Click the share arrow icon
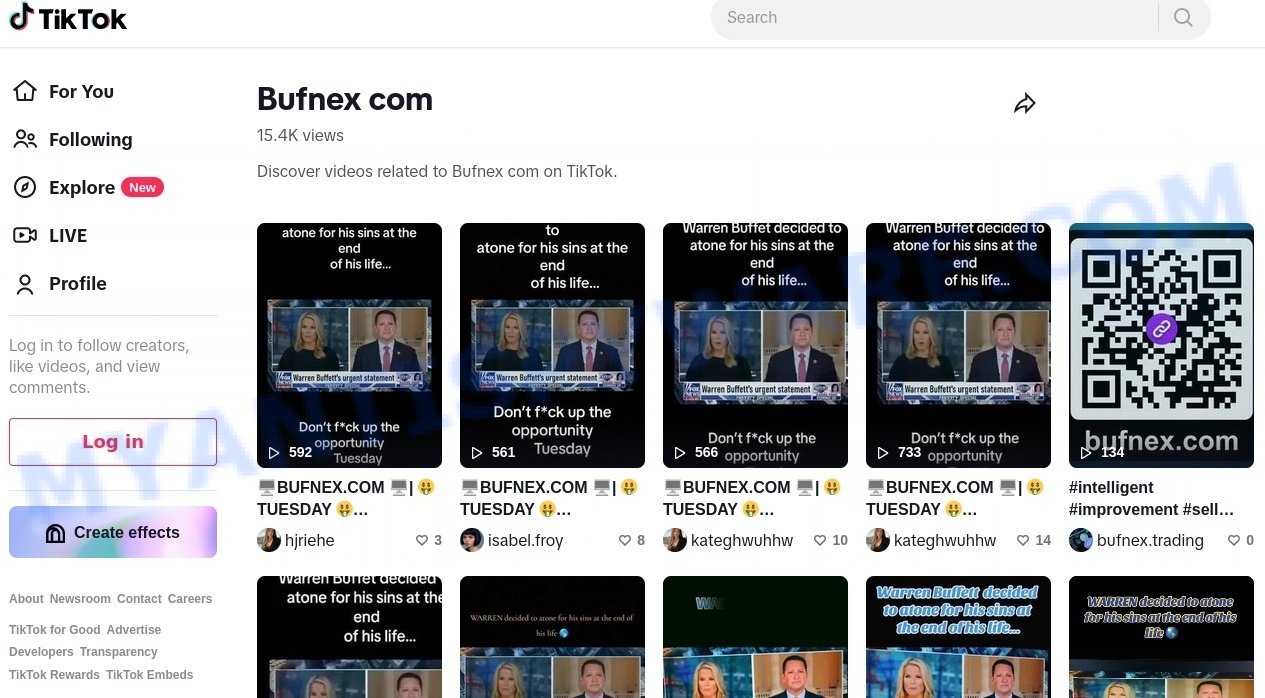The height and width of the screenshot is (698, 1265). tap(1024, 103)
